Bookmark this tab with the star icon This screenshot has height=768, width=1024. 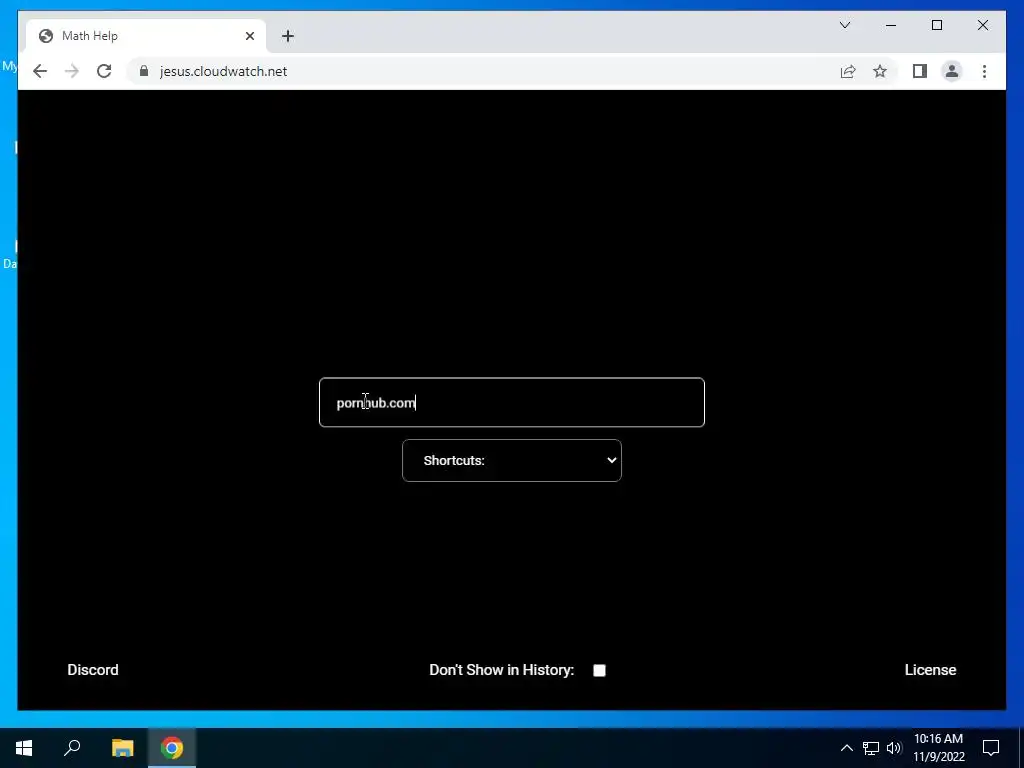point(880,71)
